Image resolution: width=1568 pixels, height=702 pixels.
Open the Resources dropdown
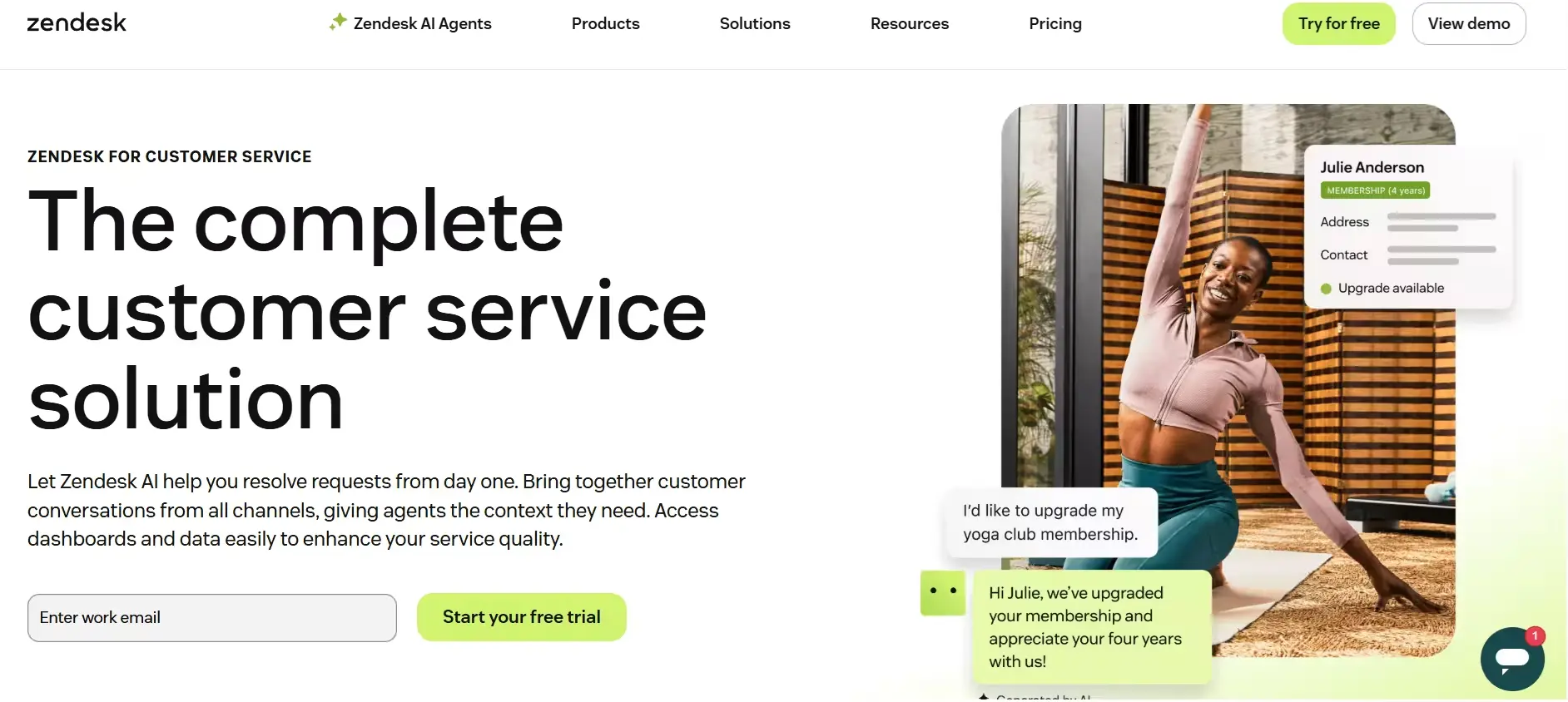(x=909, y=23)
